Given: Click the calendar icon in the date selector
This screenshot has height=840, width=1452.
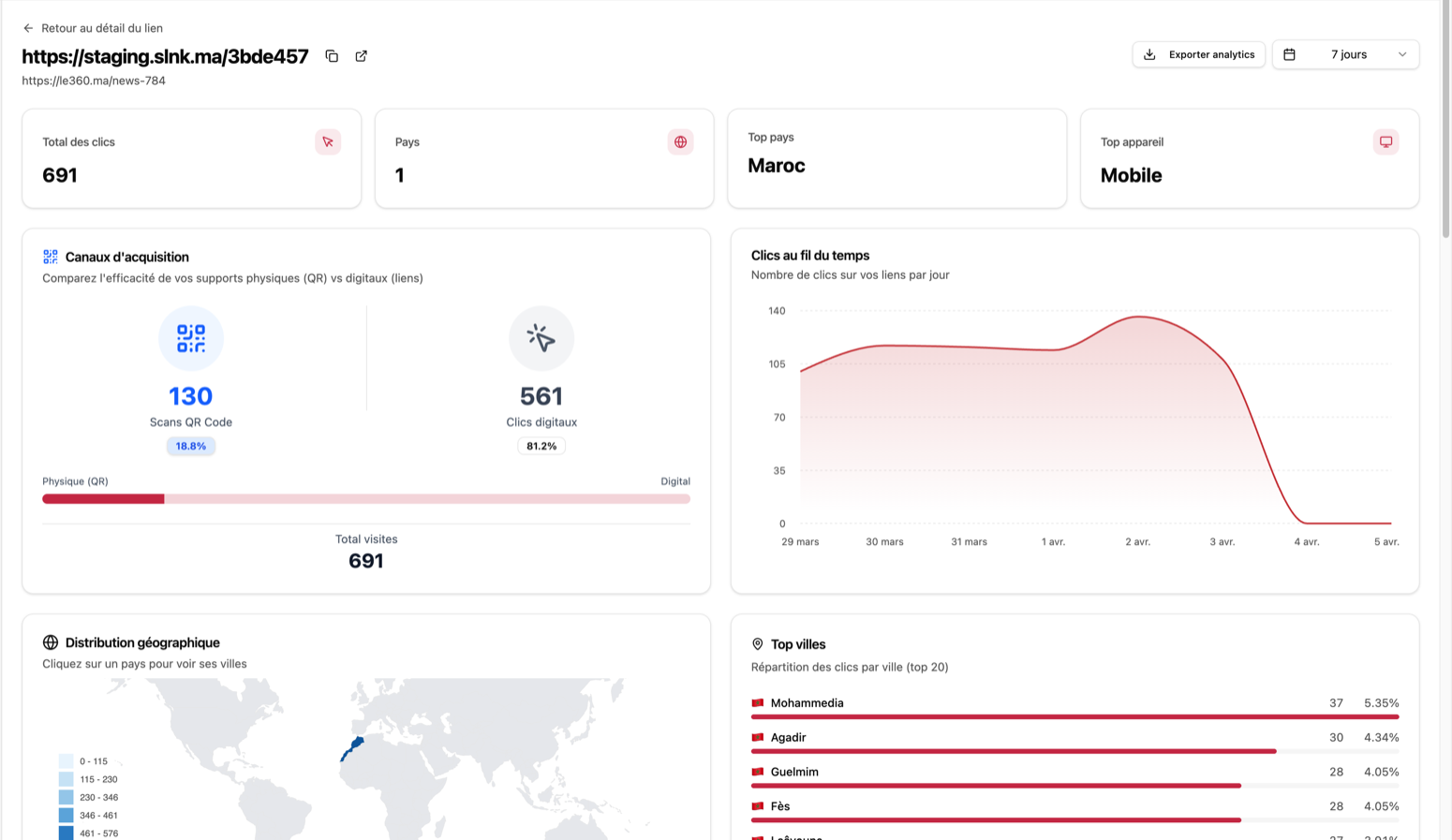Looking at the screenshot, I should coord(1290,54).
